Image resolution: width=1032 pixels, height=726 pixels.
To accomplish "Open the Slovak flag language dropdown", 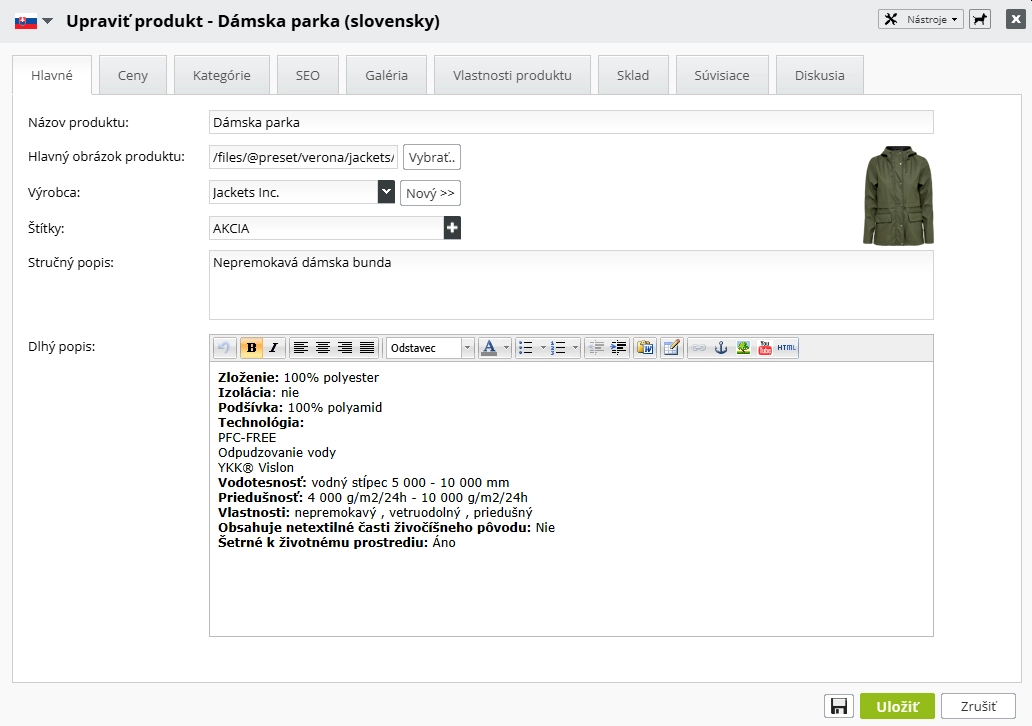I will pos(34,21).
